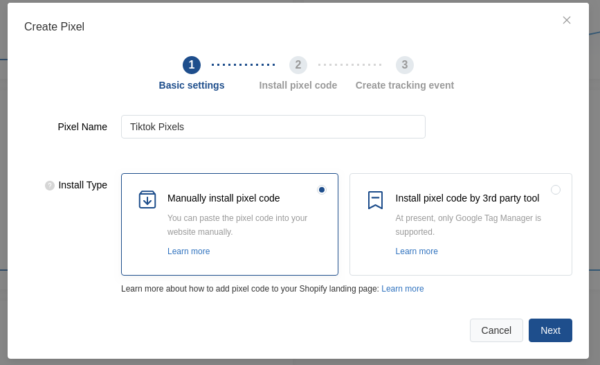
Task: Open Learn more under Google Tag Manager option
Action: click(417, 251)
